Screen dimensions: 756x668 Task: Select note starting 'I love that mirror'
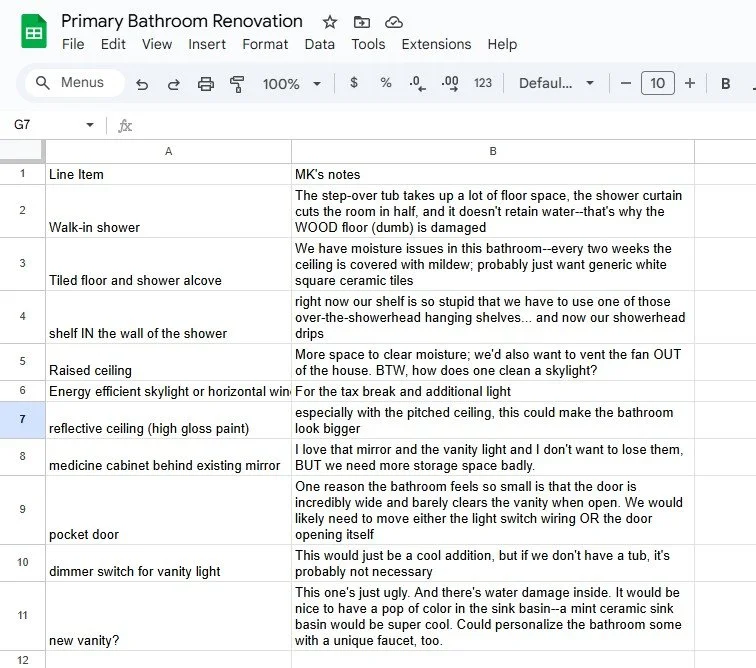tap(493, 457)
